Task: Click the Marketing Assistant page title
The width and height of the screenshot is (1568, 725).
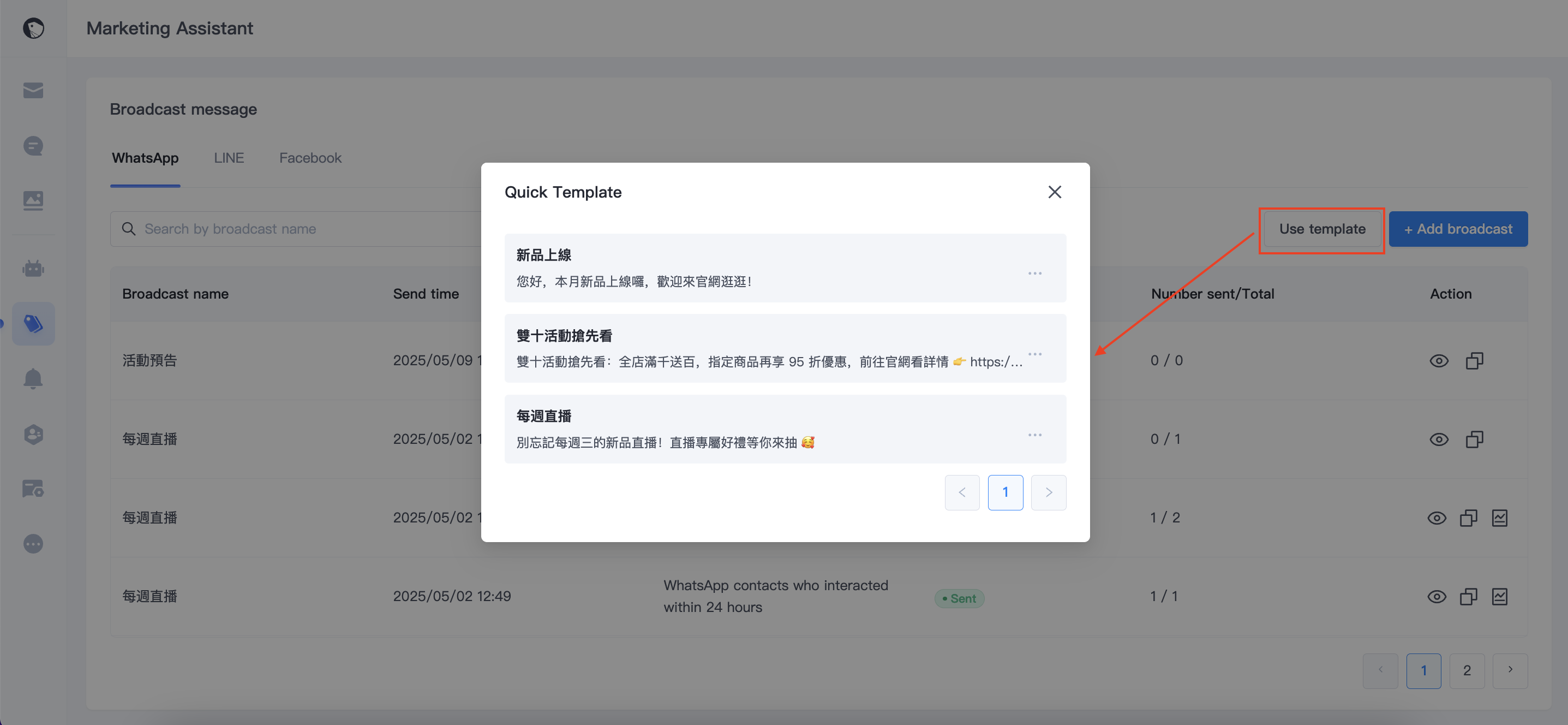Action: [170, 28]
